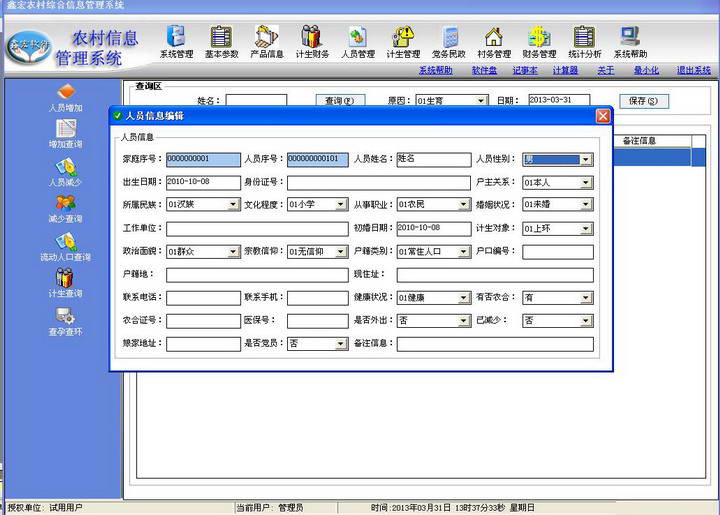Expand the 健康状况 dropdown

click(x=464, y=298)
